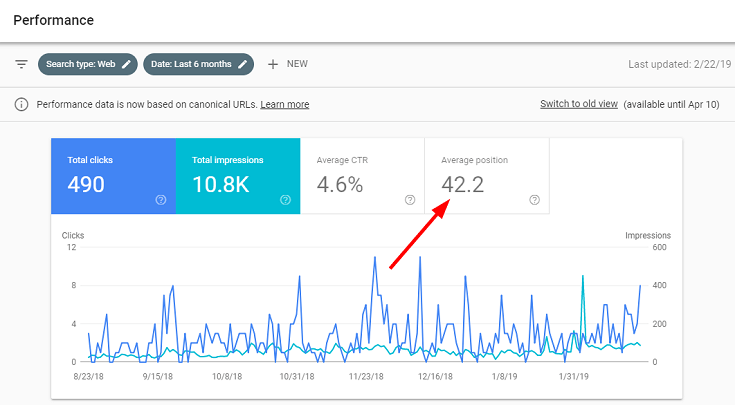Click the info icon beside performance notice
The image size is (735, 405).
21,104
